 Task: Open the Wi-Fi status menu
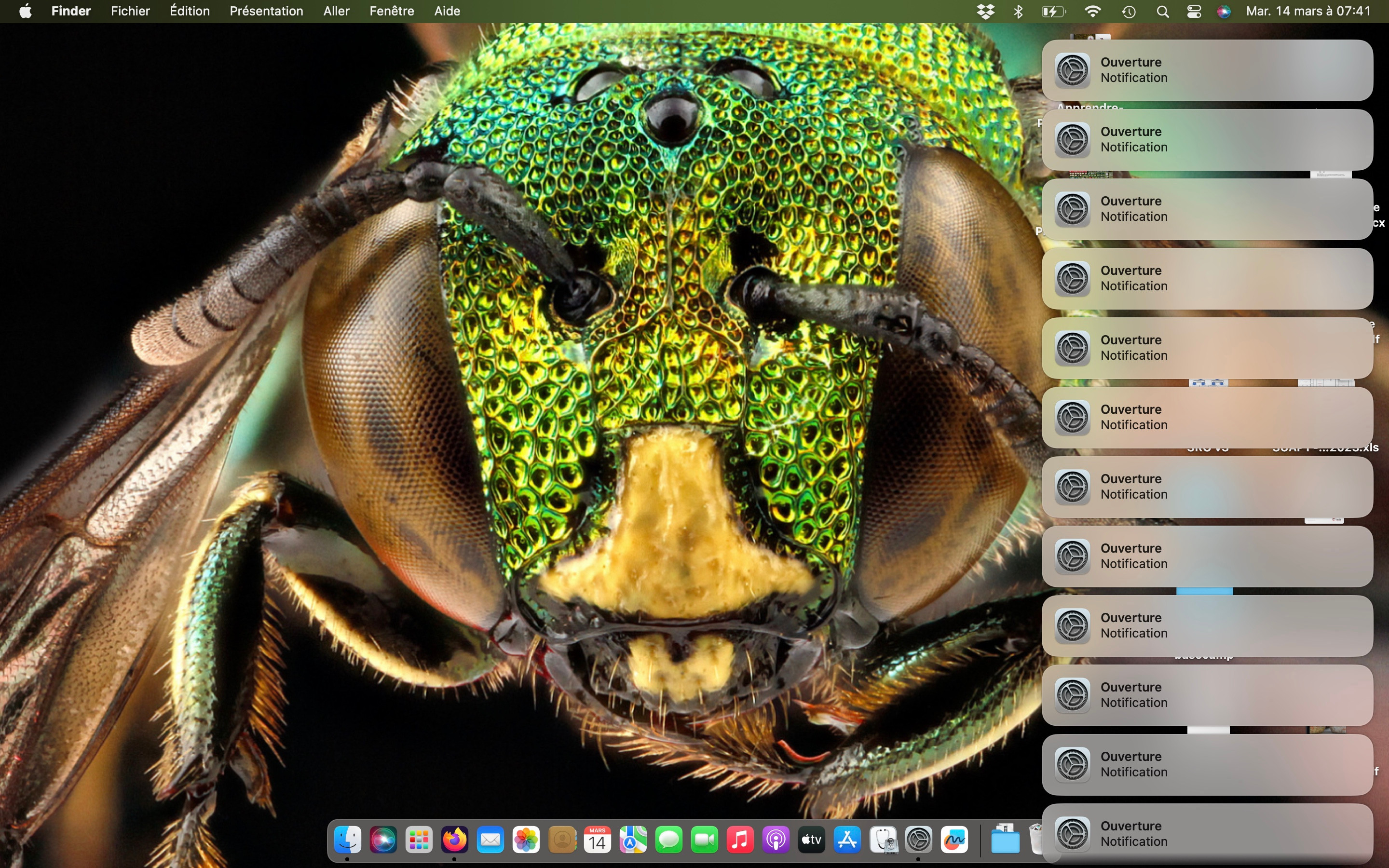coord(1092,12)
